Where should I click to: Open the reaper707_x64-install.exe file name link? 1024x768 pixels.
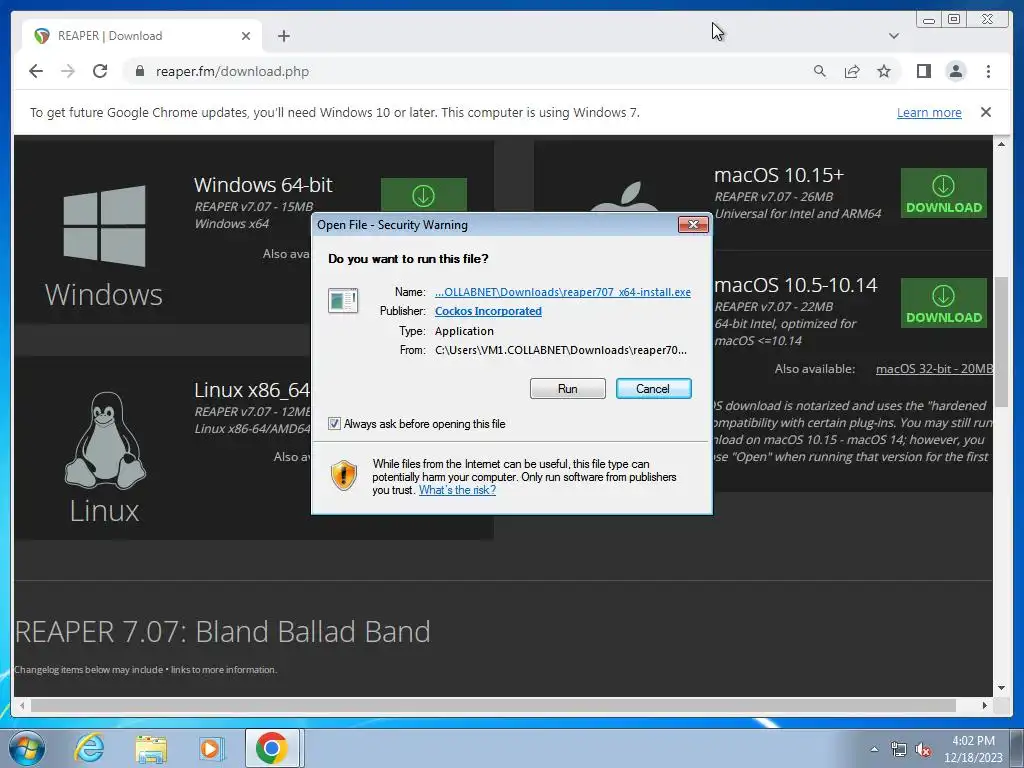pyautogui.click(x=562, y=292)
